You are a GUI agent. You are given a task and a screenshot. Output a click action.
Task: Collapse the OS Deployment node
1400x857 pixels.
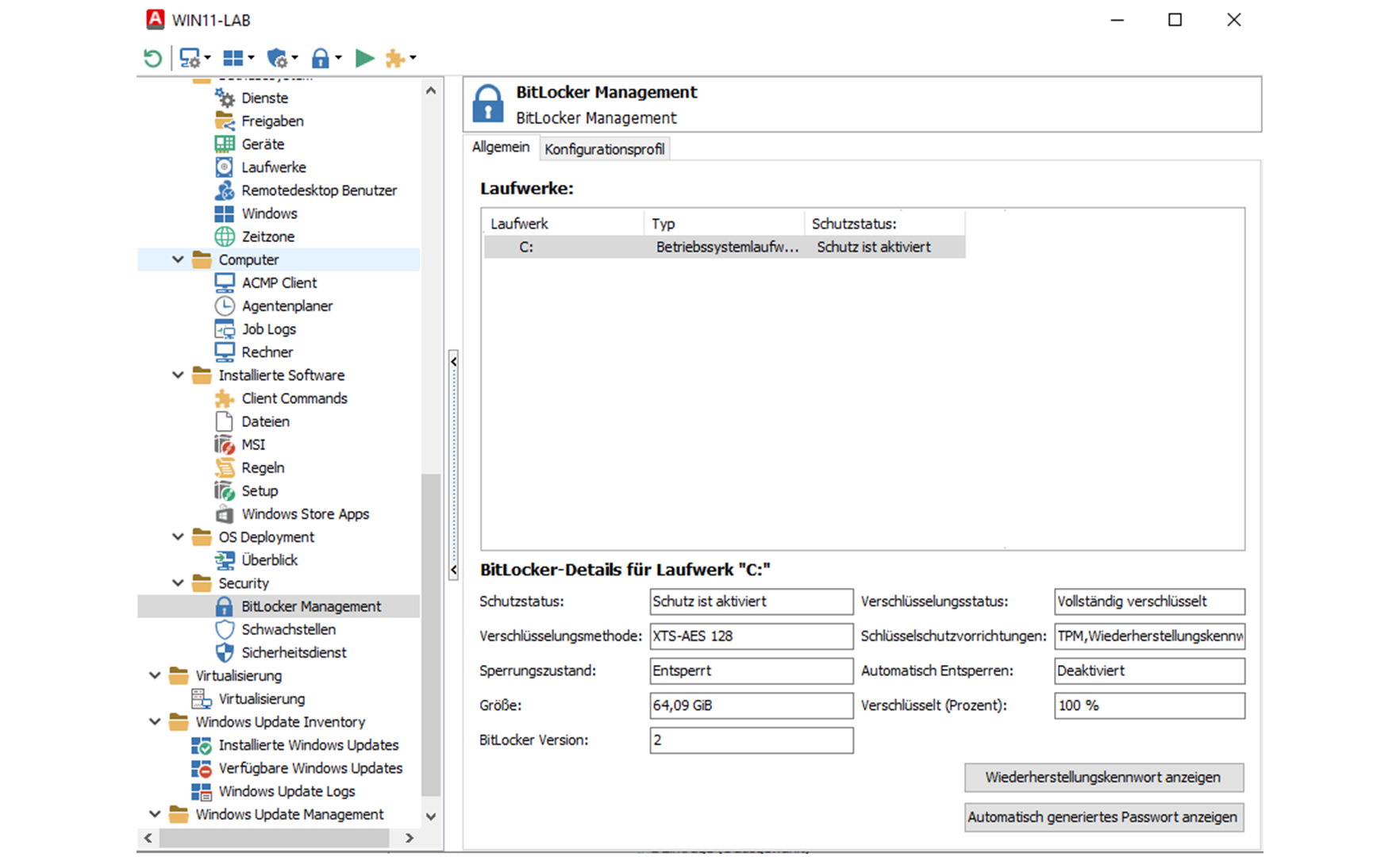click(178, 536)
